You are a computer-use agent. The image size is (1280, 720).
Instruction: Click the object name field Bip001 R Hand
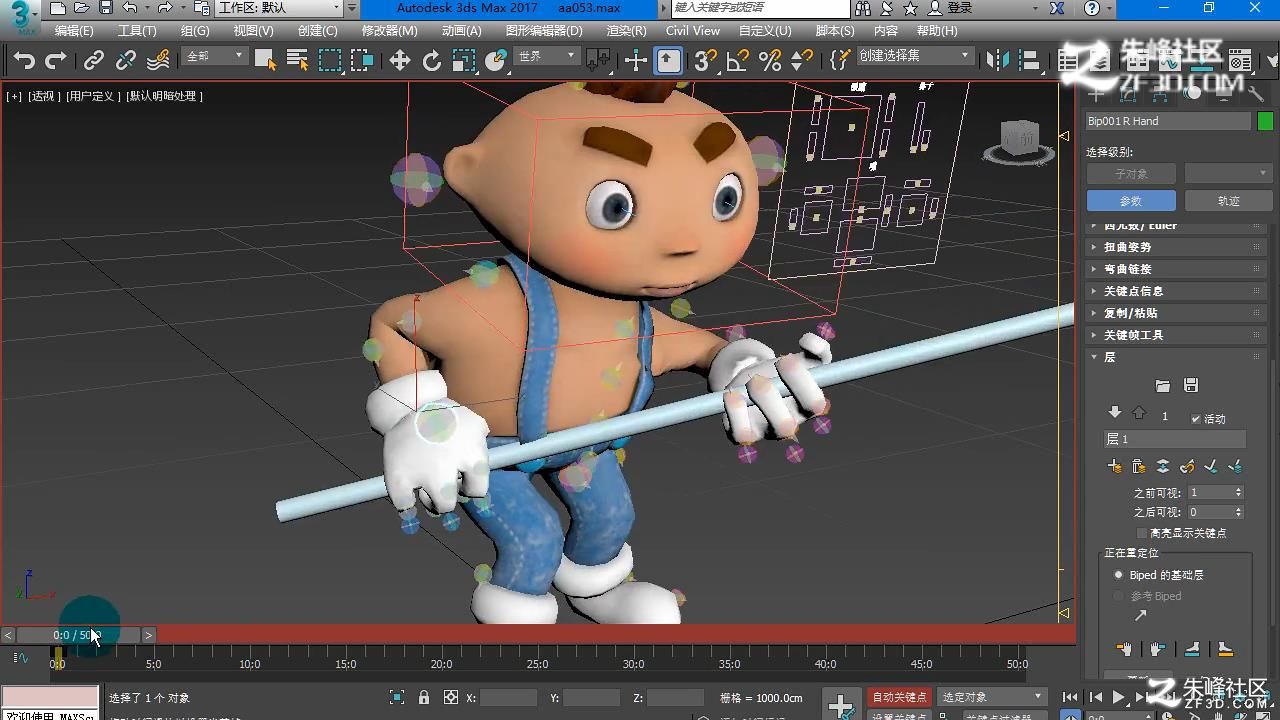pos(1168,121)
